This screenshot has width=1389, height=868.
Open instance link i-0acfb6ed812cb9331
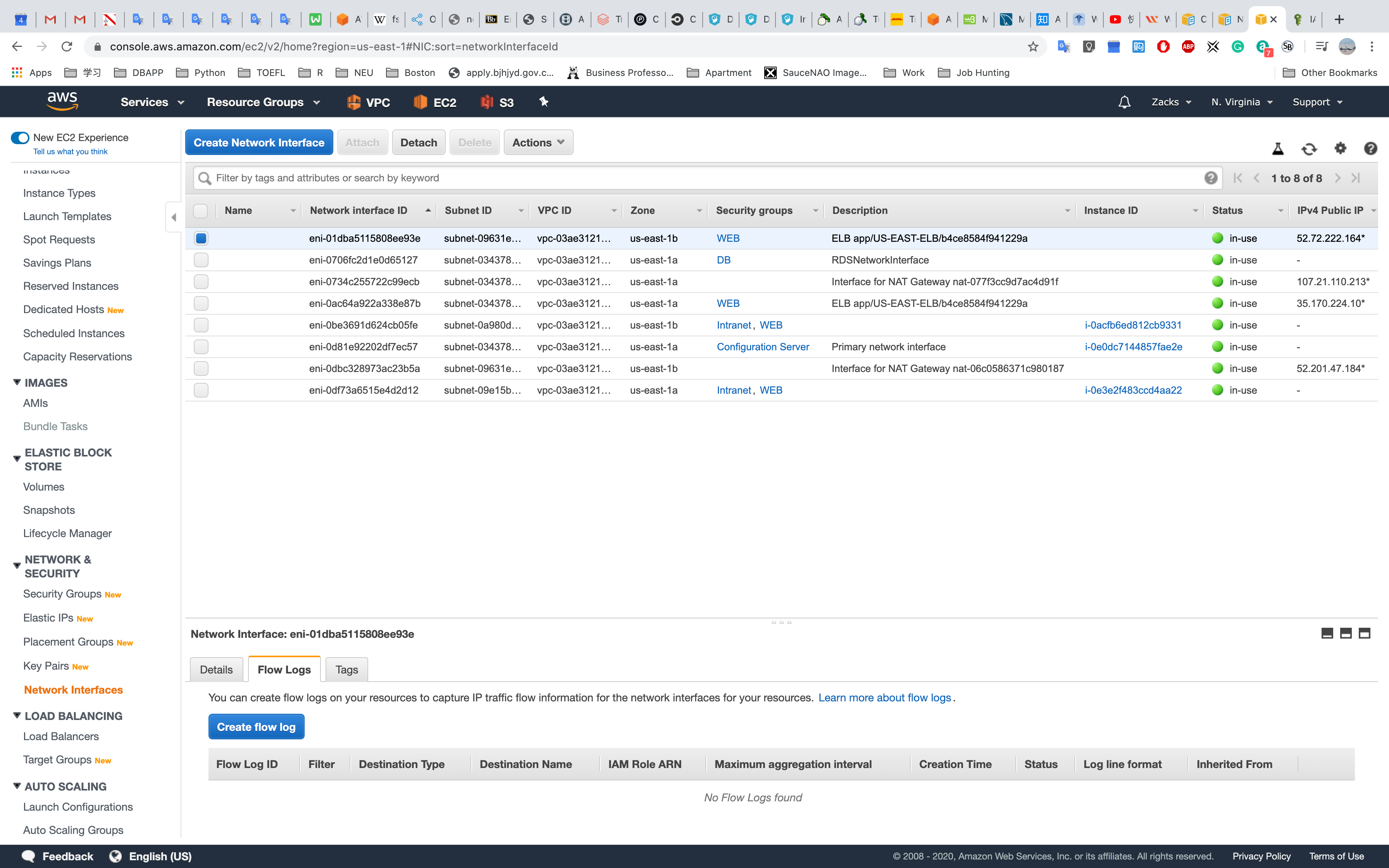pos(1132,325)
